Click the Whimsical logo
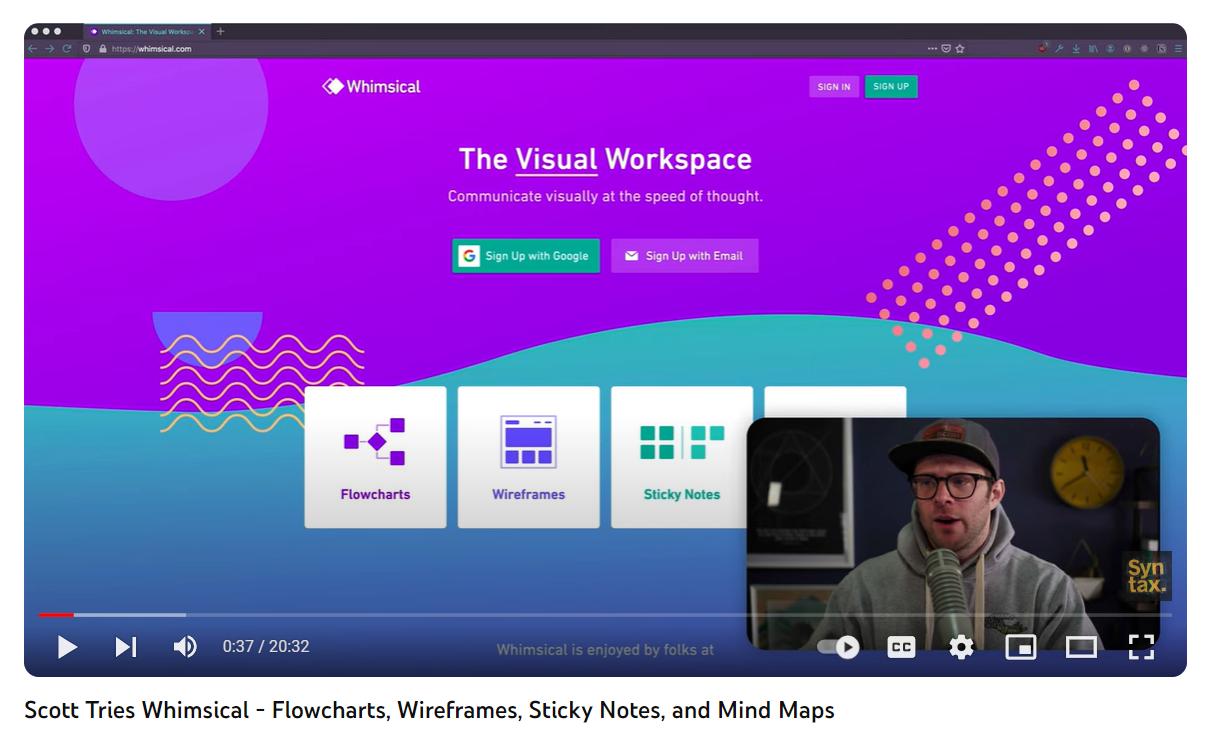 tap(371, 87)
